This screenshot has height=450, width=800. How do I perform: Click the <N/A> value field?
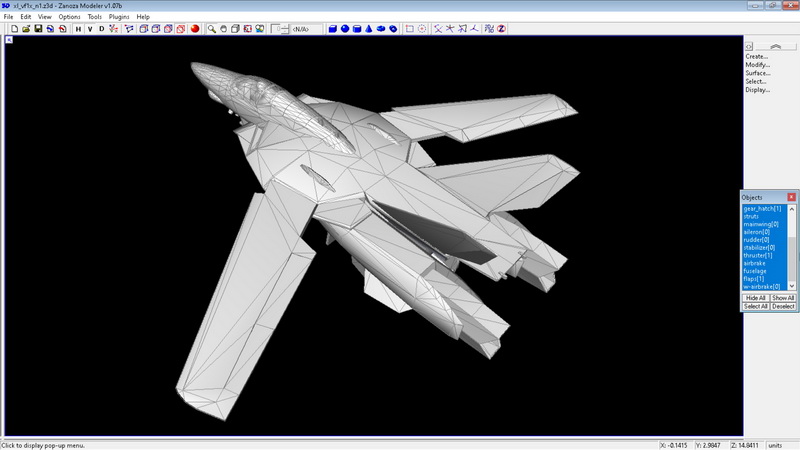click(x=305, y=29)
